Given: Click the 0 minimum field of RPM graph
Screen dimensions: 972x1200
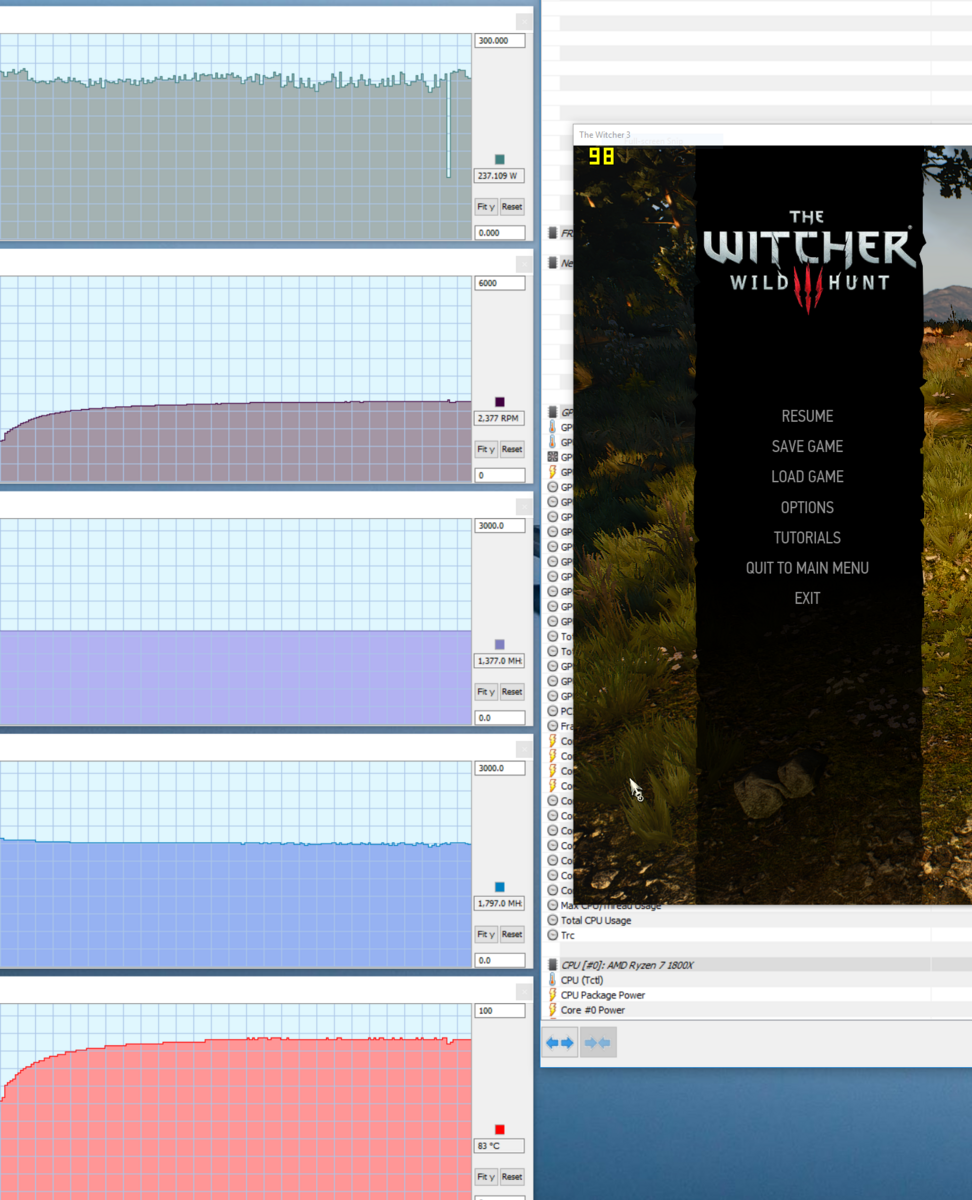Looking at the screenshot, I should [x=500, y=475].
